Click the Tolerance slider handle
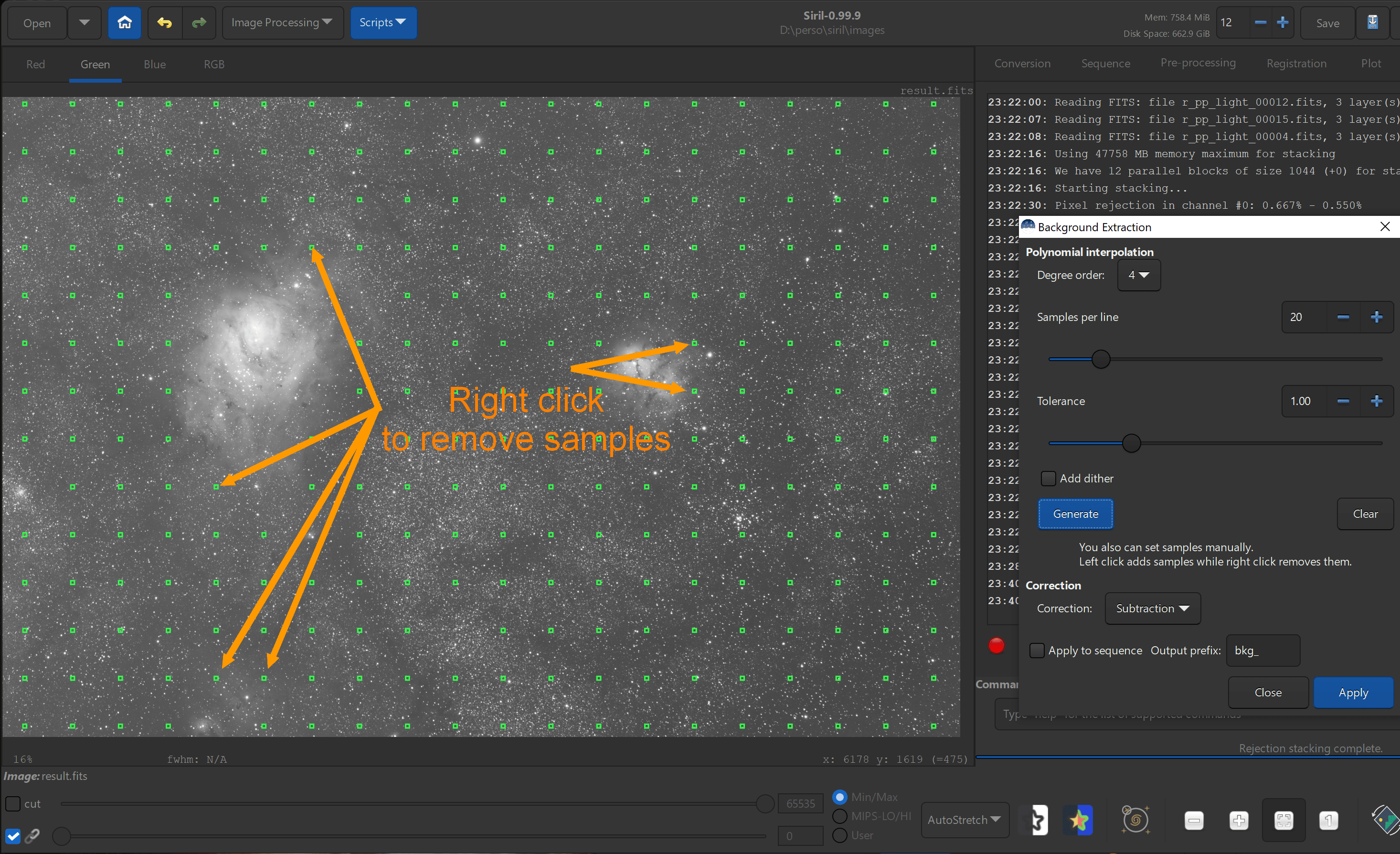1400x854 pixels. 1131,443
